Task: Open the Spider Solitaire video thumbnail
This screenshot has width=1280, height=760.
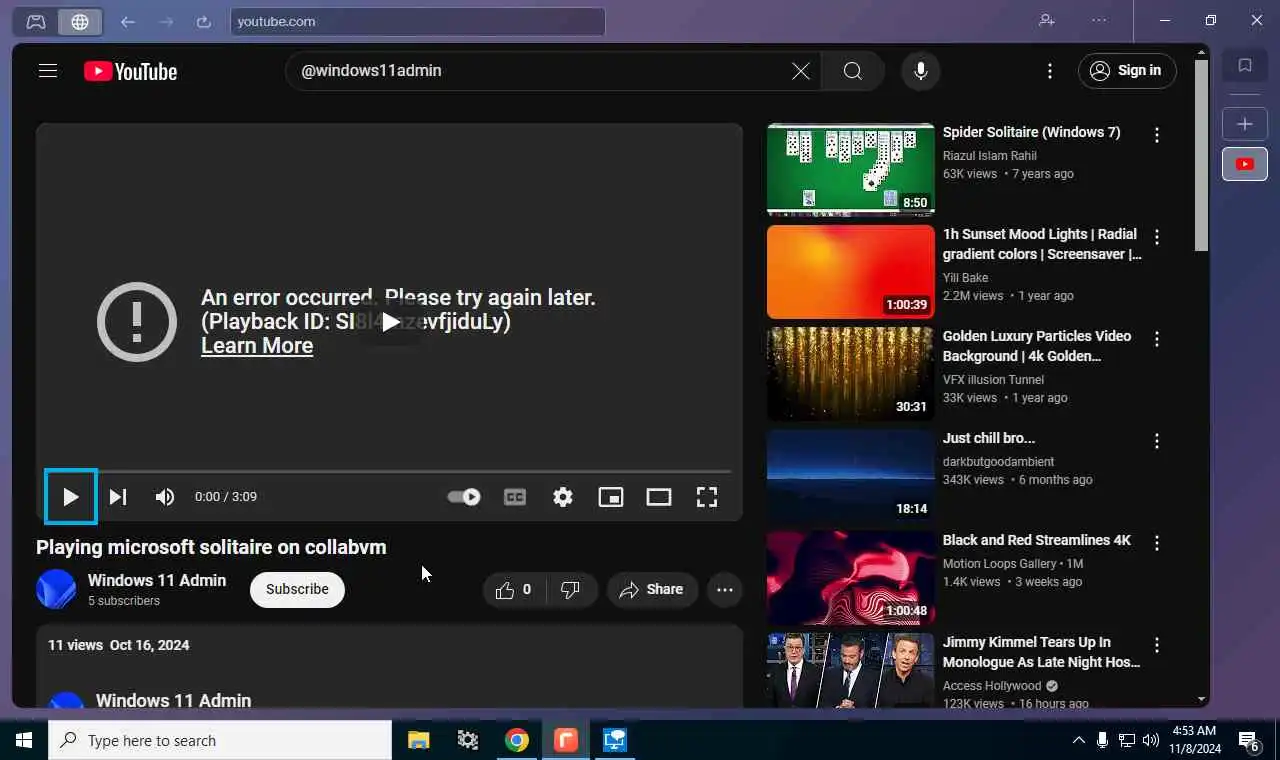Action: [x=851, y=169]
